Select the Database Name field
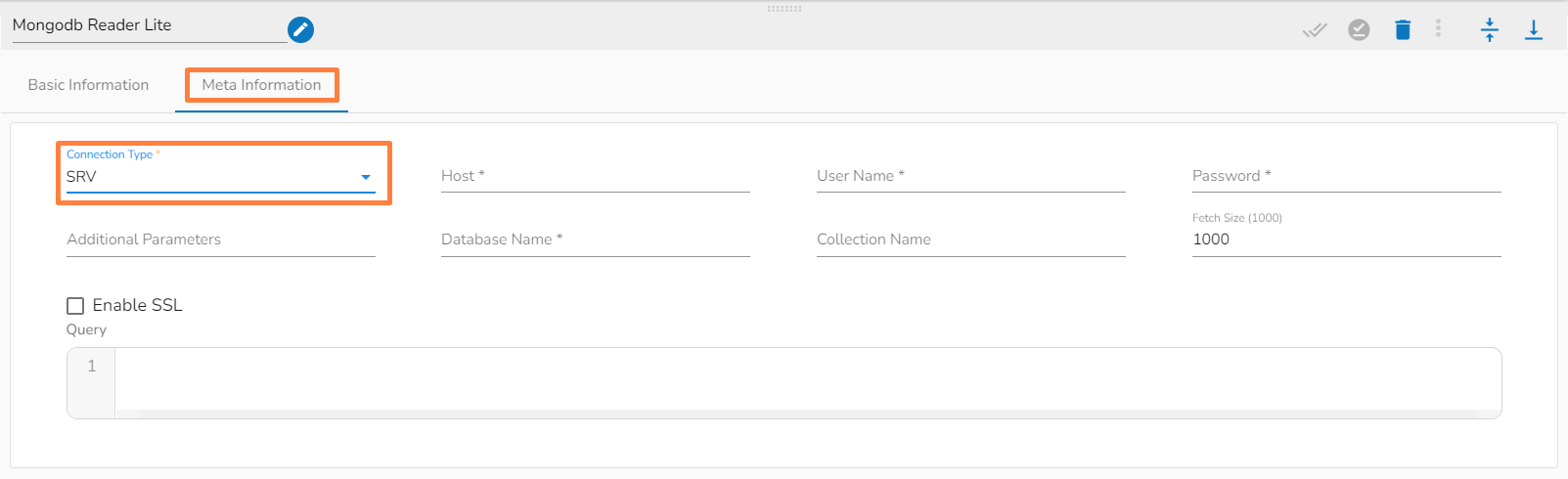 (x=595, y=239)
